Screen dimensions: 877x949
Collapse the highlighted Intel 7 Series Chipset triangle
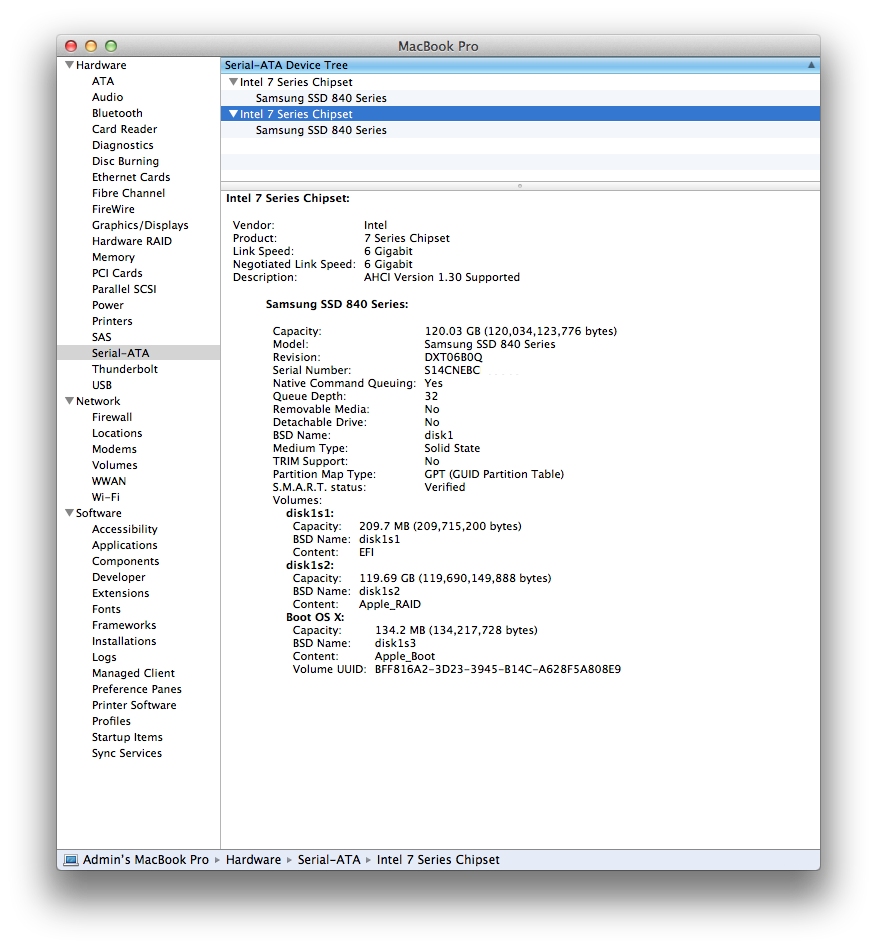233,114
